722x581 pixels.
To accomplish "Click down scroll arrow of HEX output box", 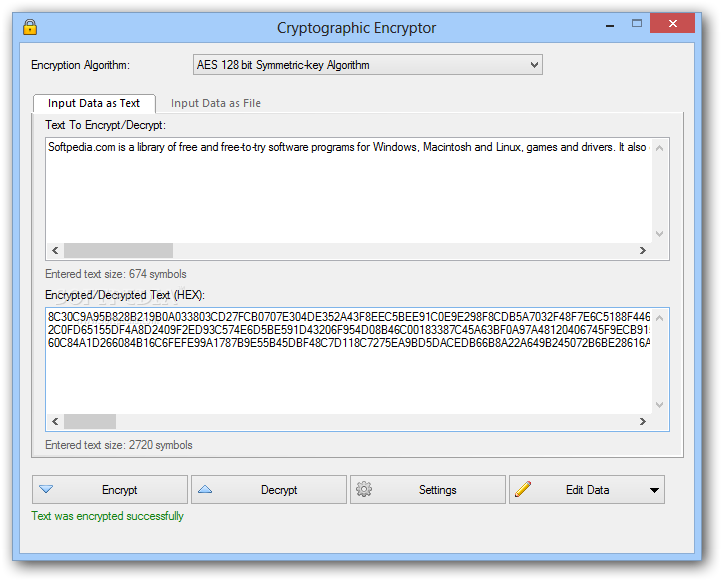I will coord(659,405).
